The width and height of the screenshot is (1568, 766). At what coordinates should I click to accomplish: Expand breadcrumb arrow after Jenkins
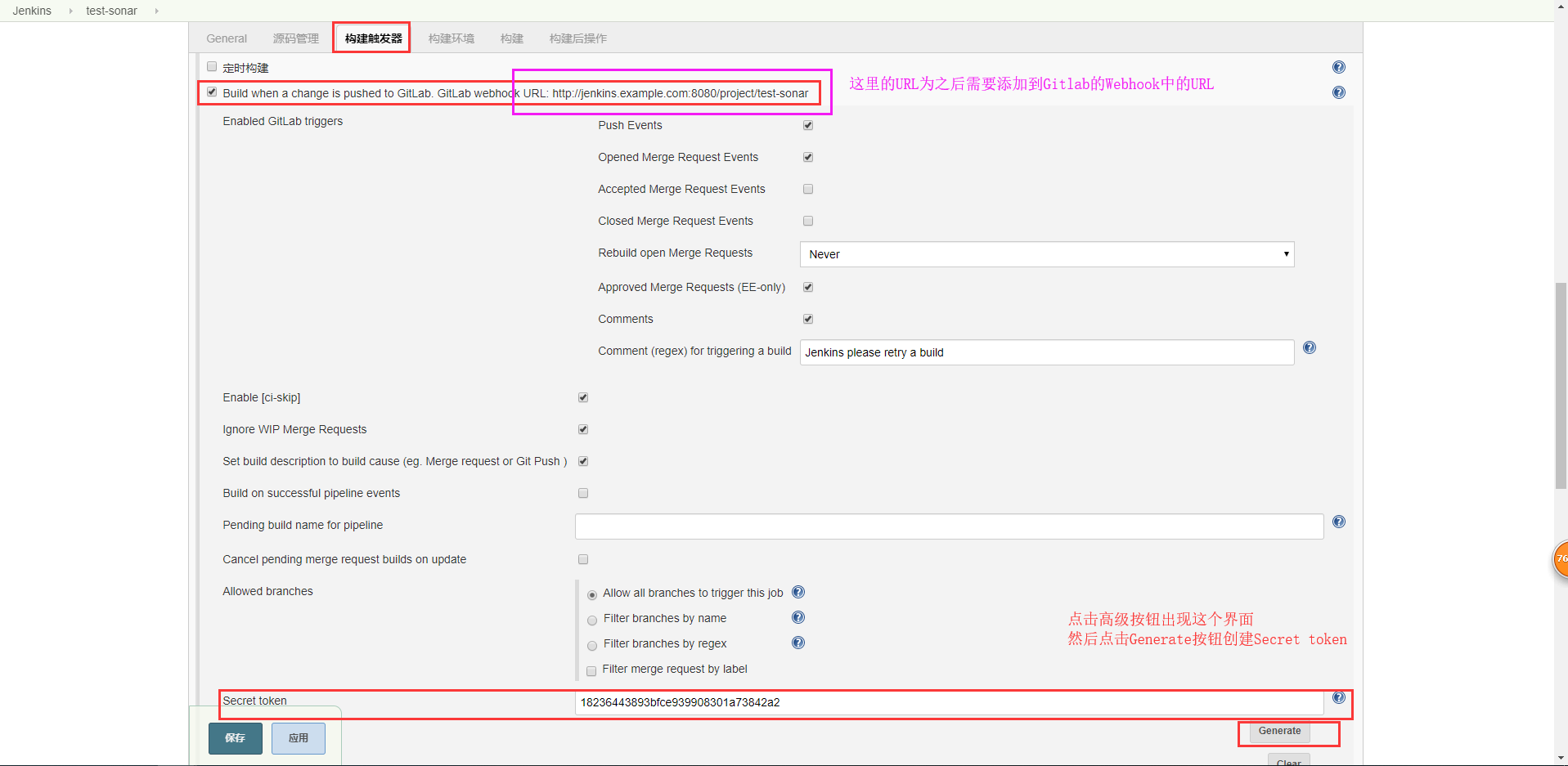[70, 11]
